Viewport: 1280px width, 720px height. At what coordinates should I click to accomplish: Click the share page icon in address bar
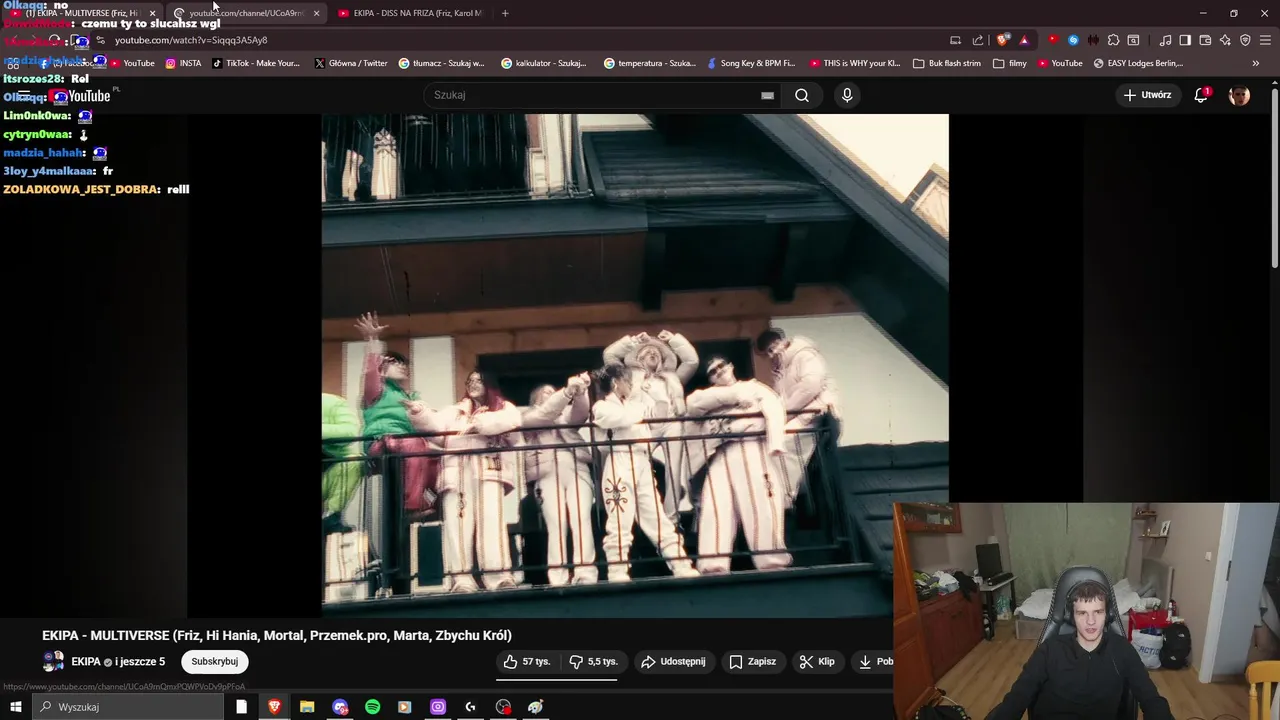pyautogui.click(x=978, y=40)
